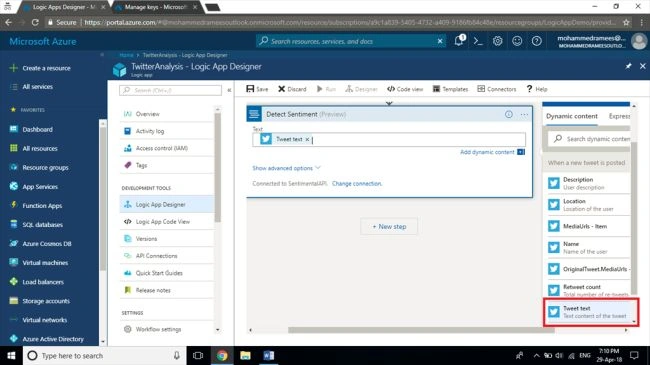Click Discard in the designer toolbar
Screen dimensions: 650x365
coord(292,89)
